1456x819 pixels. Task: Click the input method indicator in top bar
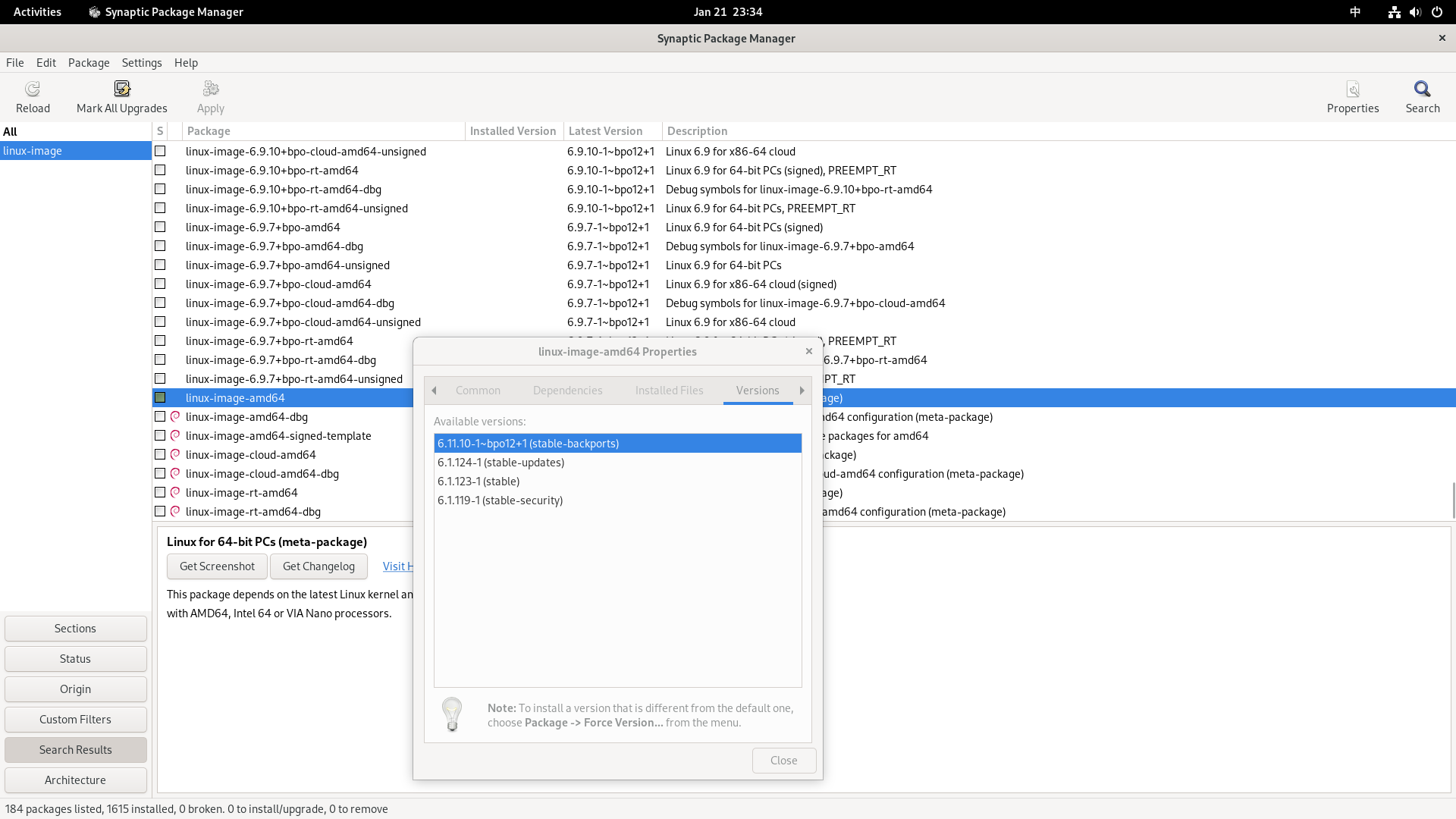[x=1355, y=12]
